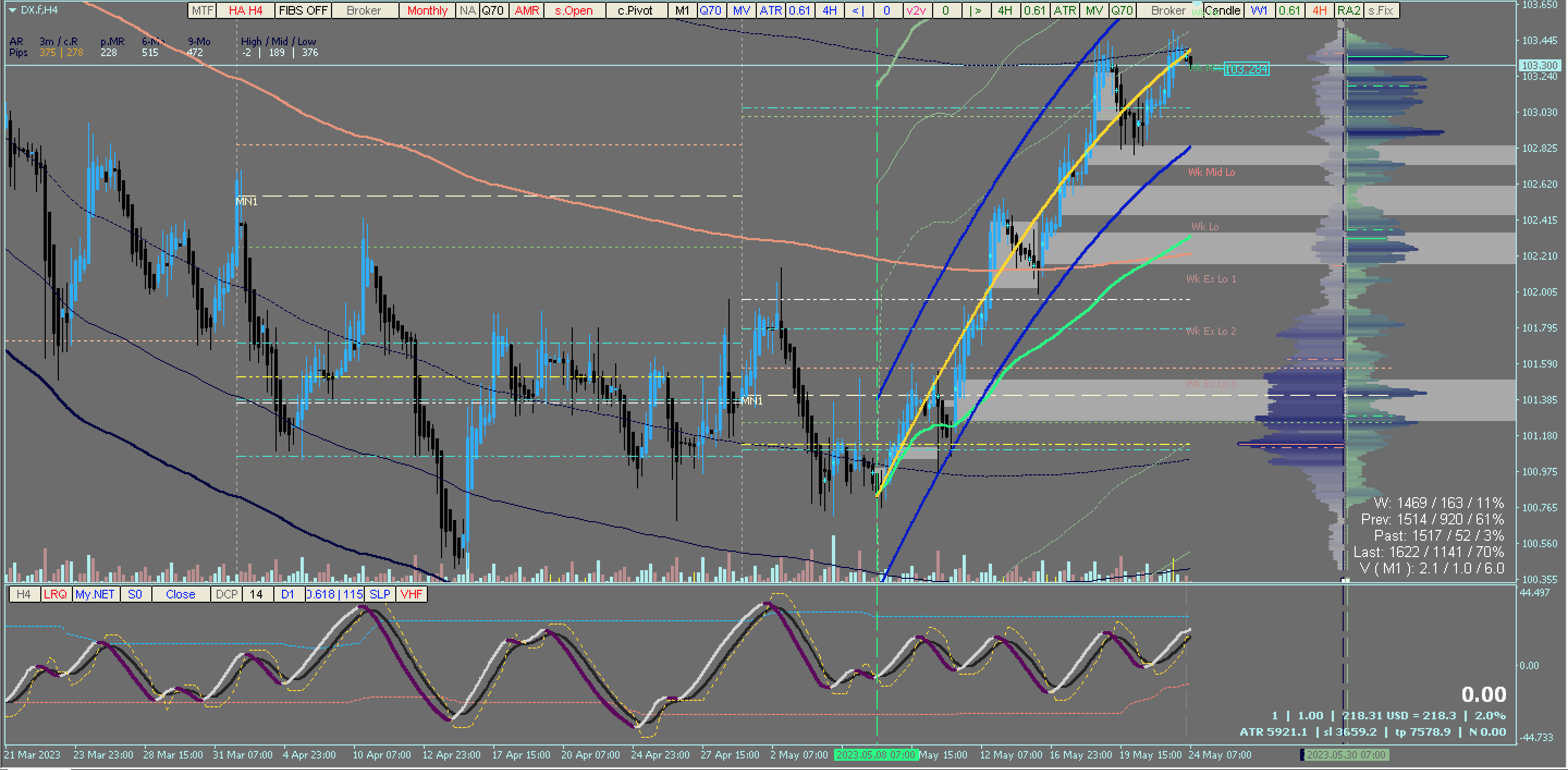Click the RA2 toolbar button
Screen dimensions: 1568x770
[x=1349, y=10]
